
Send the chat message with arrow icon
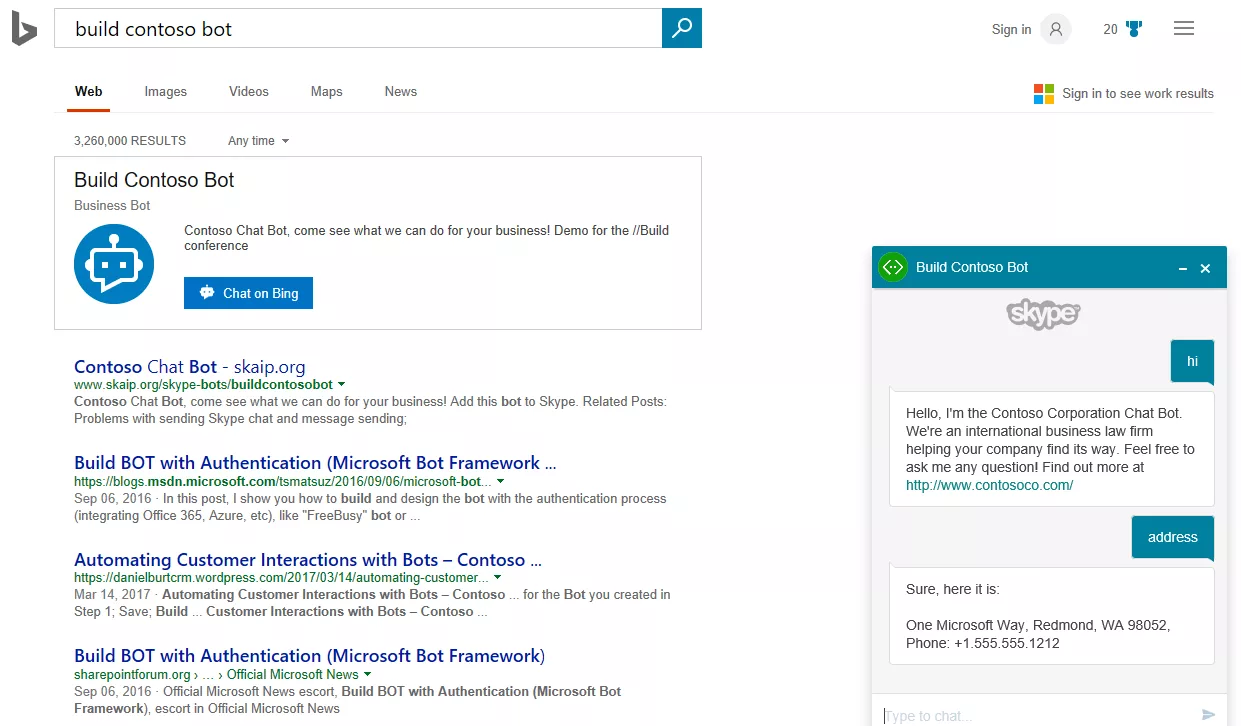(x=1208, y=714)
